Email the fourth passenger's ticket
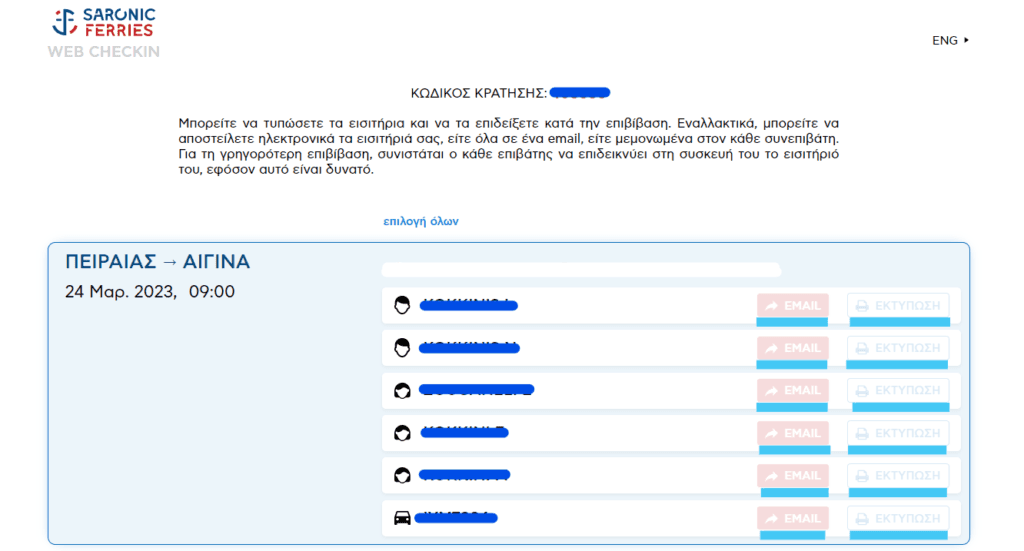This screenshot has height=551, width=1024. tap(792, 433)
